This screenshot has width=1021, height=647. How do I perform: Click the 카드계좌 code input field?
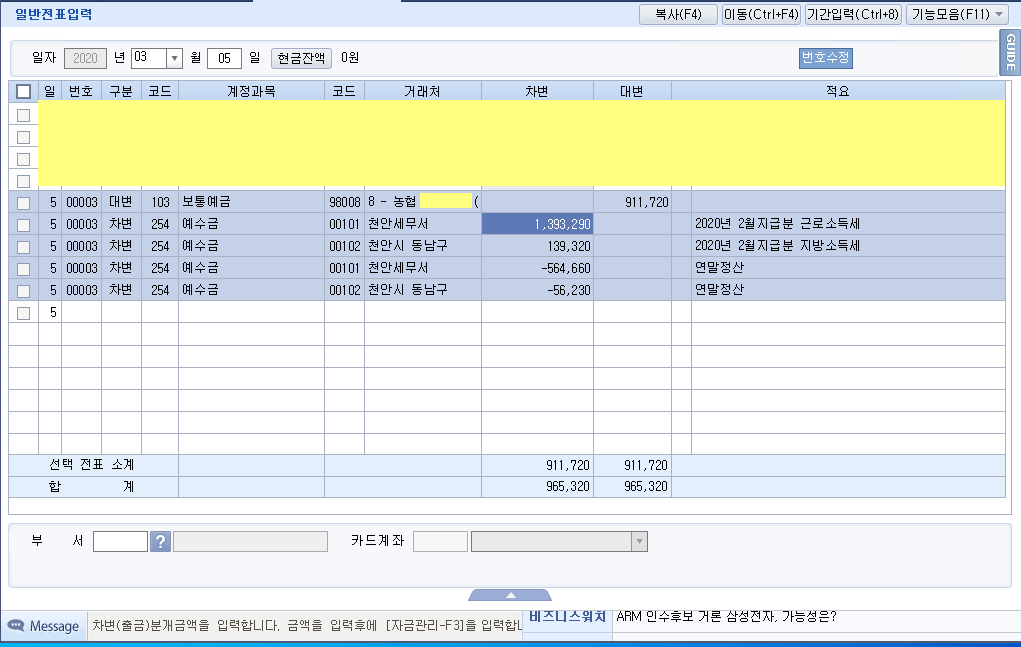440,542
